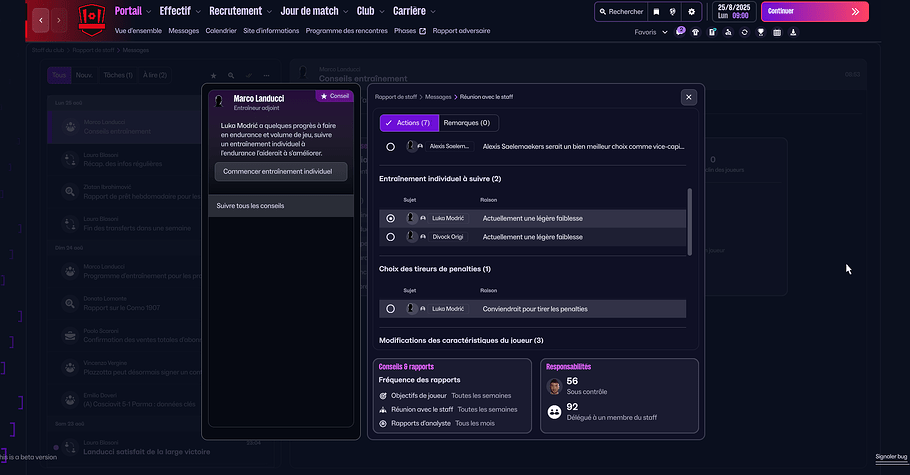Click the search magnifier above message list
Screen dimensions: 910x475
(x=231, y=76)
